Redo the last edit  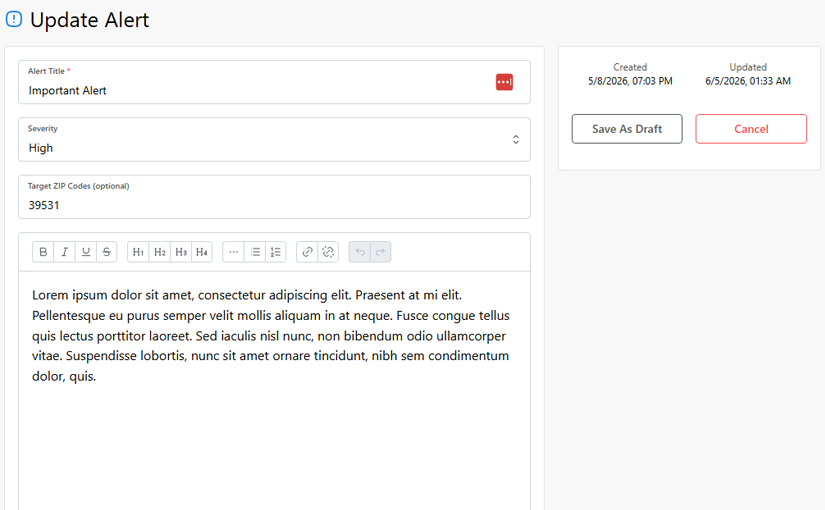coord(380,252)
